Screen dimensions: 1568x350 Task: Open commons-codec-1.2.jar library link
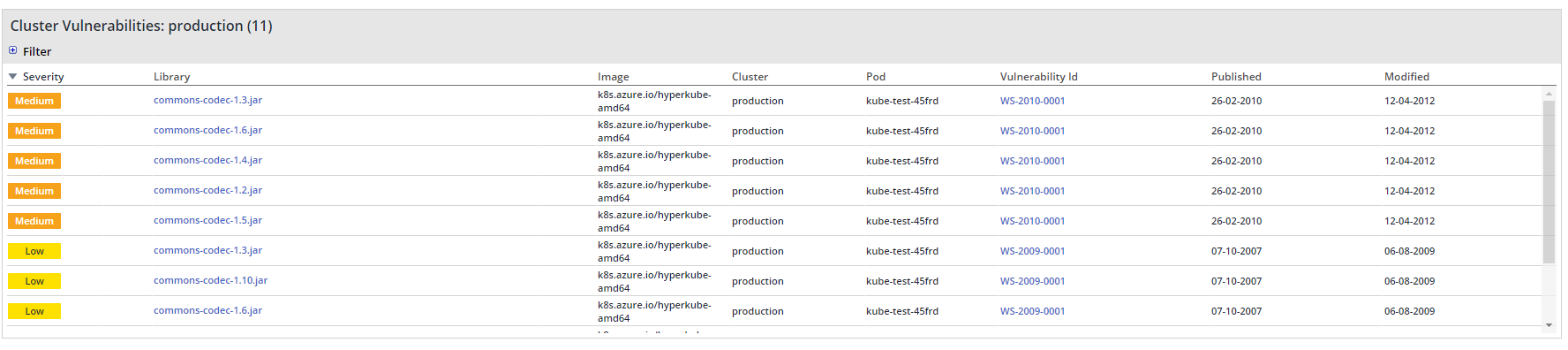click(207, 190)
